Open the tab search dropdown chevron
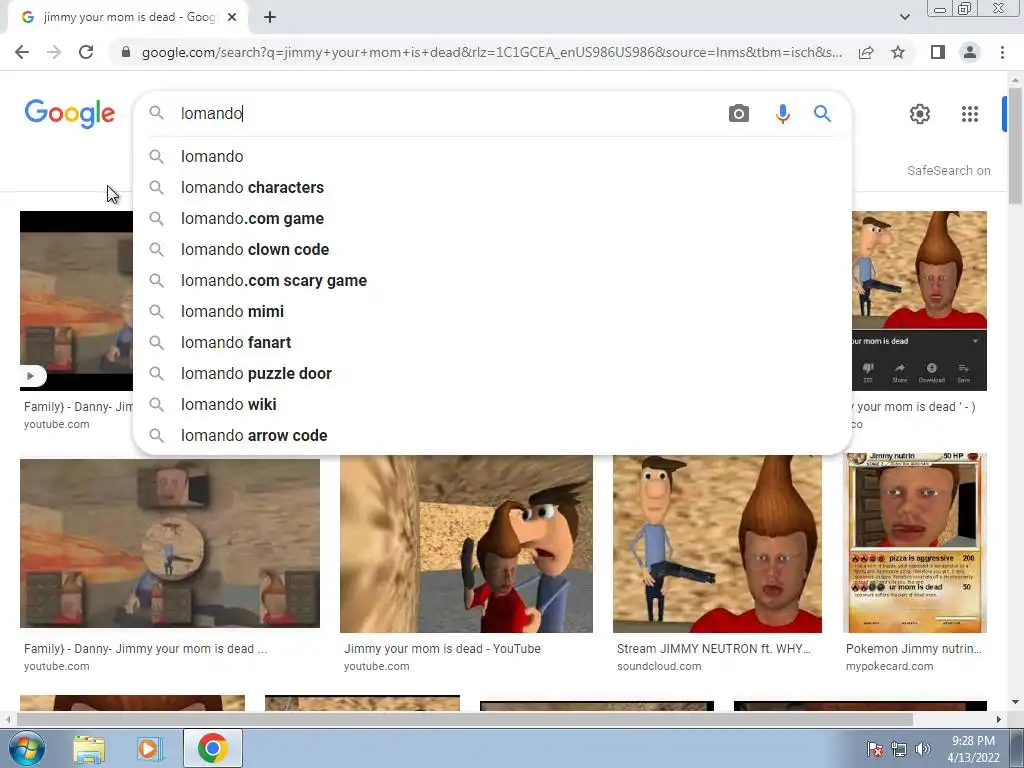1024x768 pixels. [x=904, y=17]
